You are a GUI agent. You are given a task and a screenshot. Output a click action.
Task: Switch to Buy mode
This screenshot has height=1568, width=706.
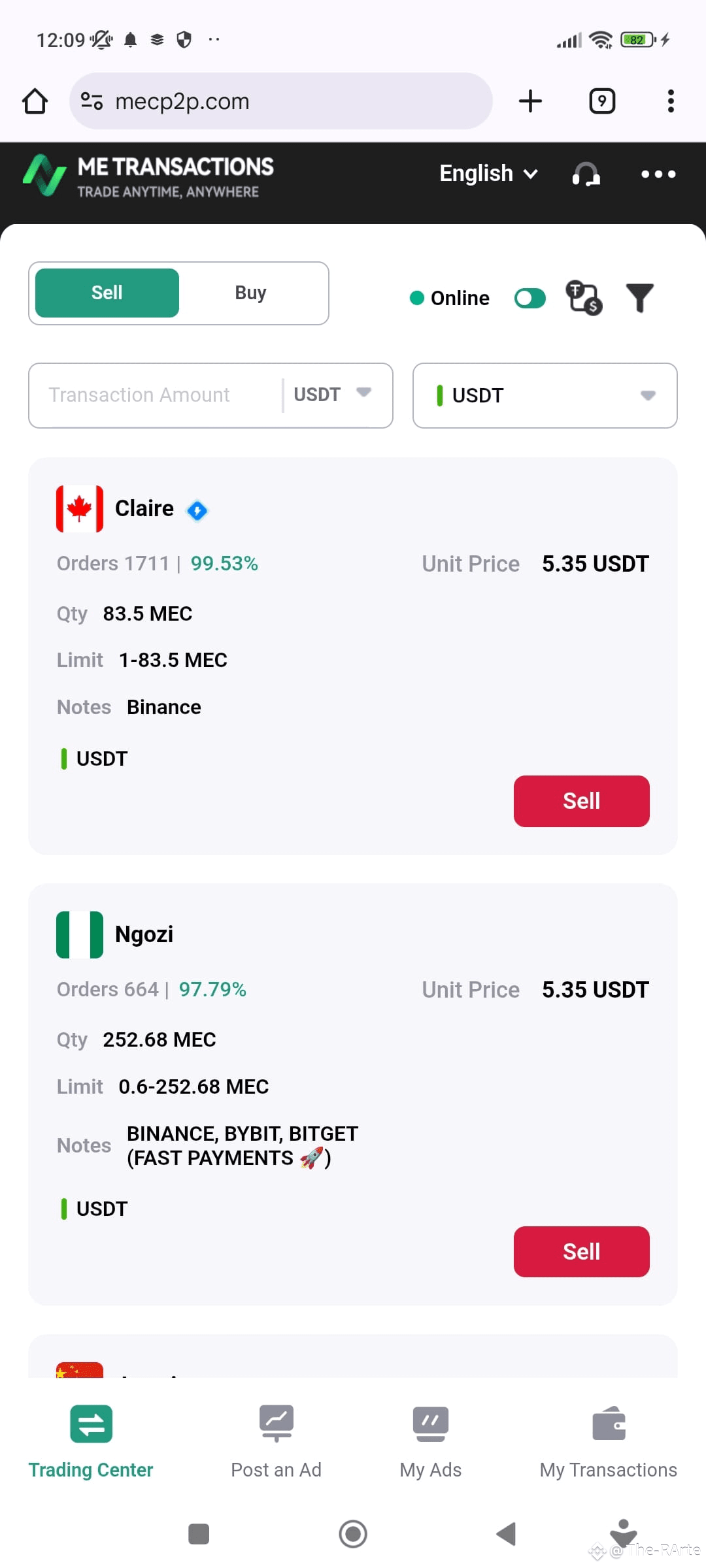click(x=250, y=293)
